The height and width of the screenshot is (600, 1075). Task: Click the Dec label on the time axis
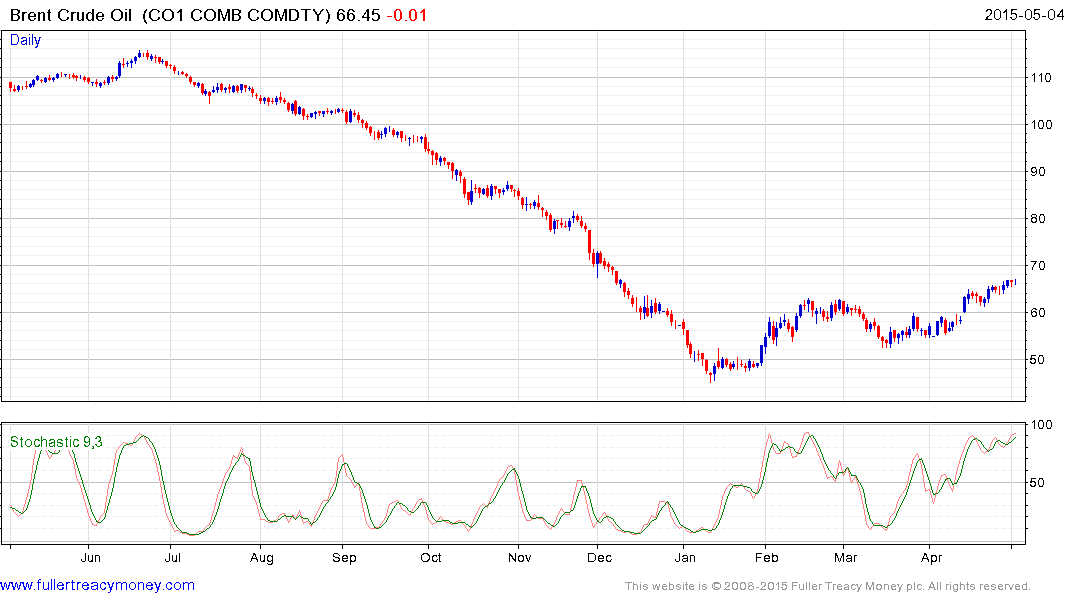(x=599, y=557)
